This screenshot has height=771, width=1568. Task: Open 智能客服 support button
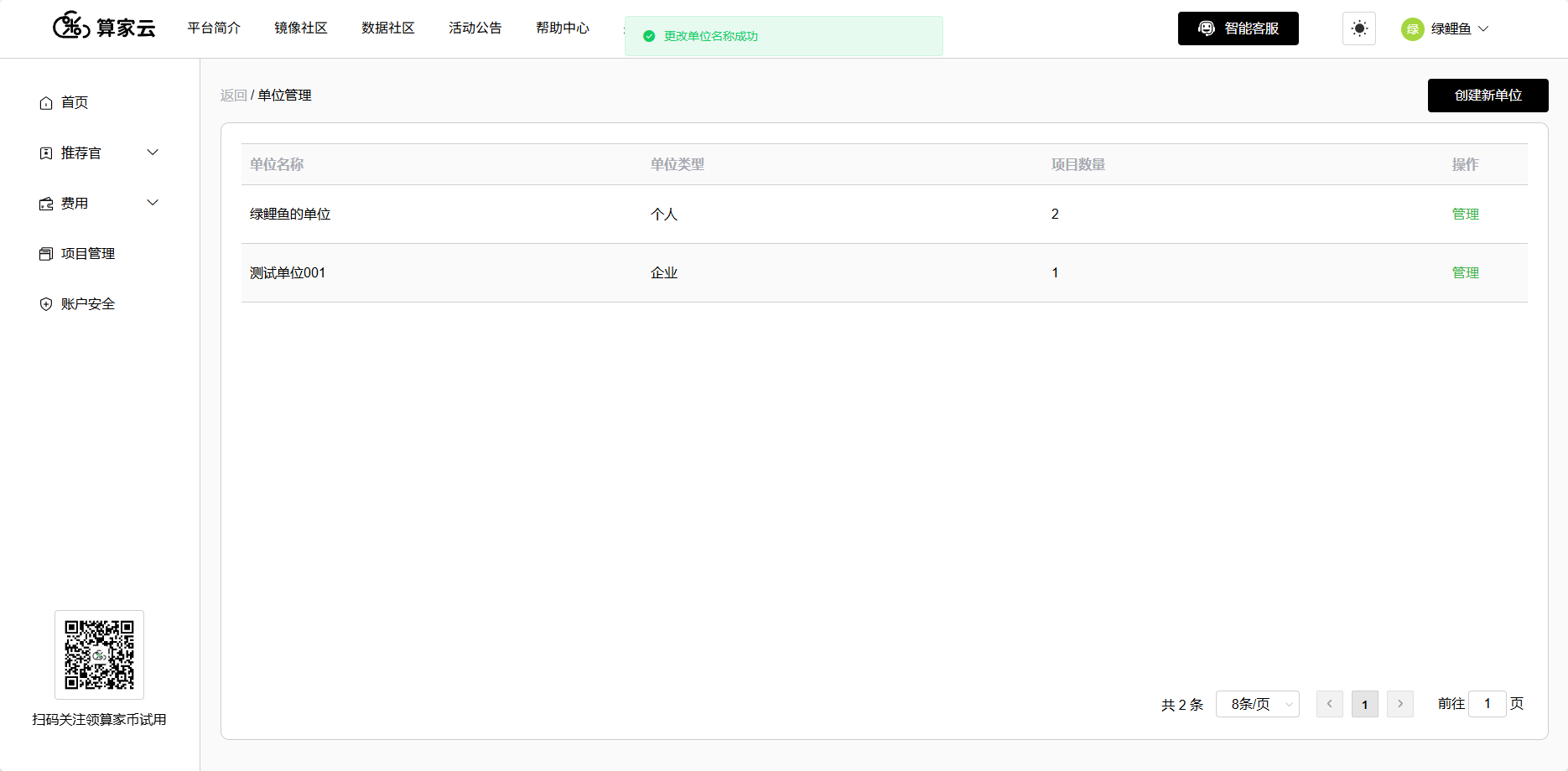(x=1238, y=28)
